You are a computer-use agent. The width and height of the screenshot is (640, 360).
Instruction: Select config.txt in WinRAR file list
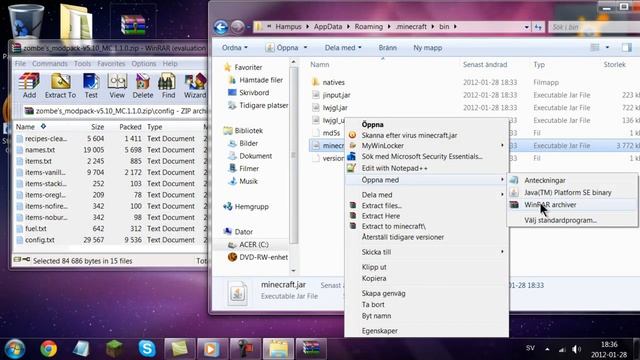coord(40,240)
